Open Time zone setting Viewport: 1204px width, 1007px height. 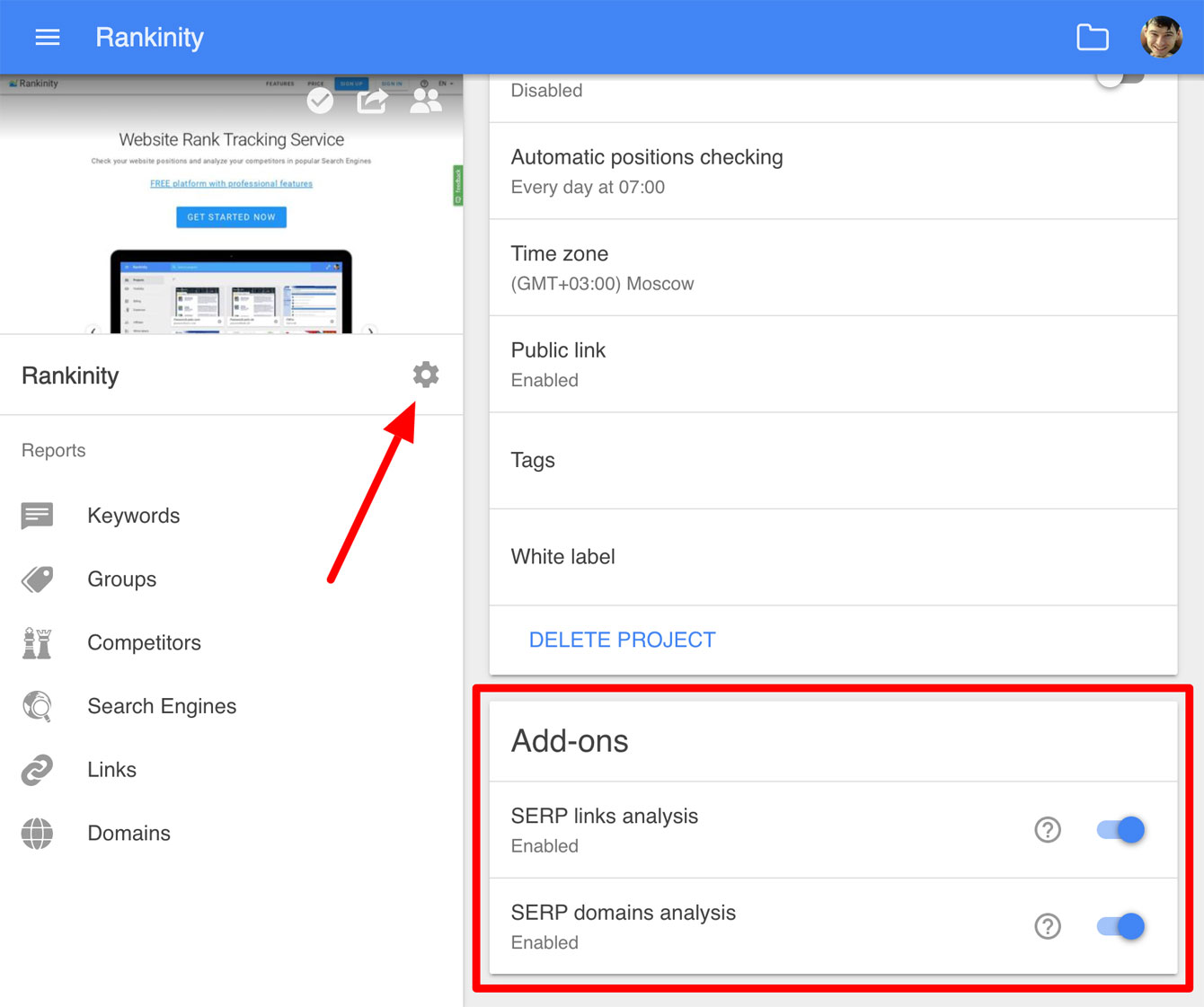pyautogui.click(x=833, y=268)
